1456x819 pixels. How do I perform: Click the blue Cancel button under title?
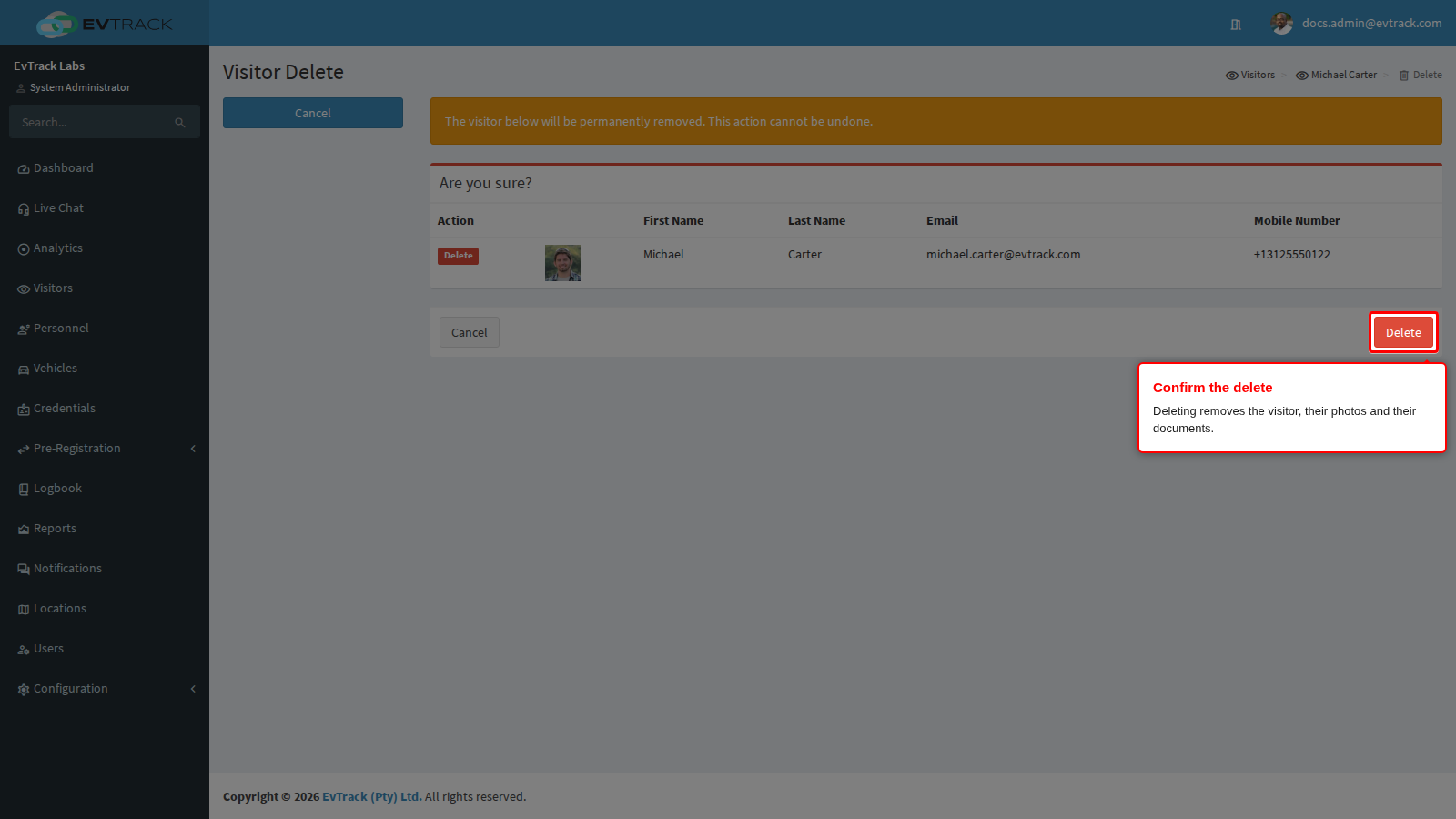pos(313,113)
